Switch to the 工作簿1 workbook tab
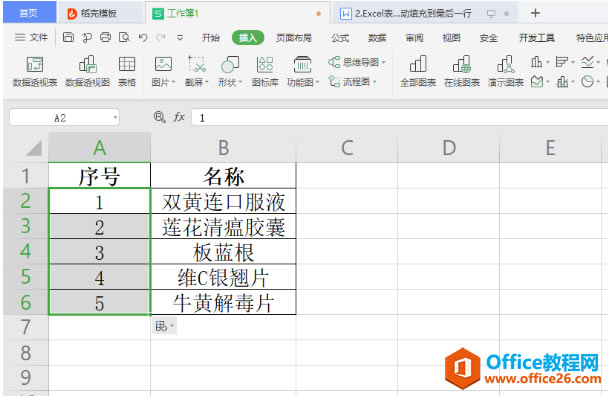Image resolution: width=608 pixels, height=396 pixels. point(237,14)
